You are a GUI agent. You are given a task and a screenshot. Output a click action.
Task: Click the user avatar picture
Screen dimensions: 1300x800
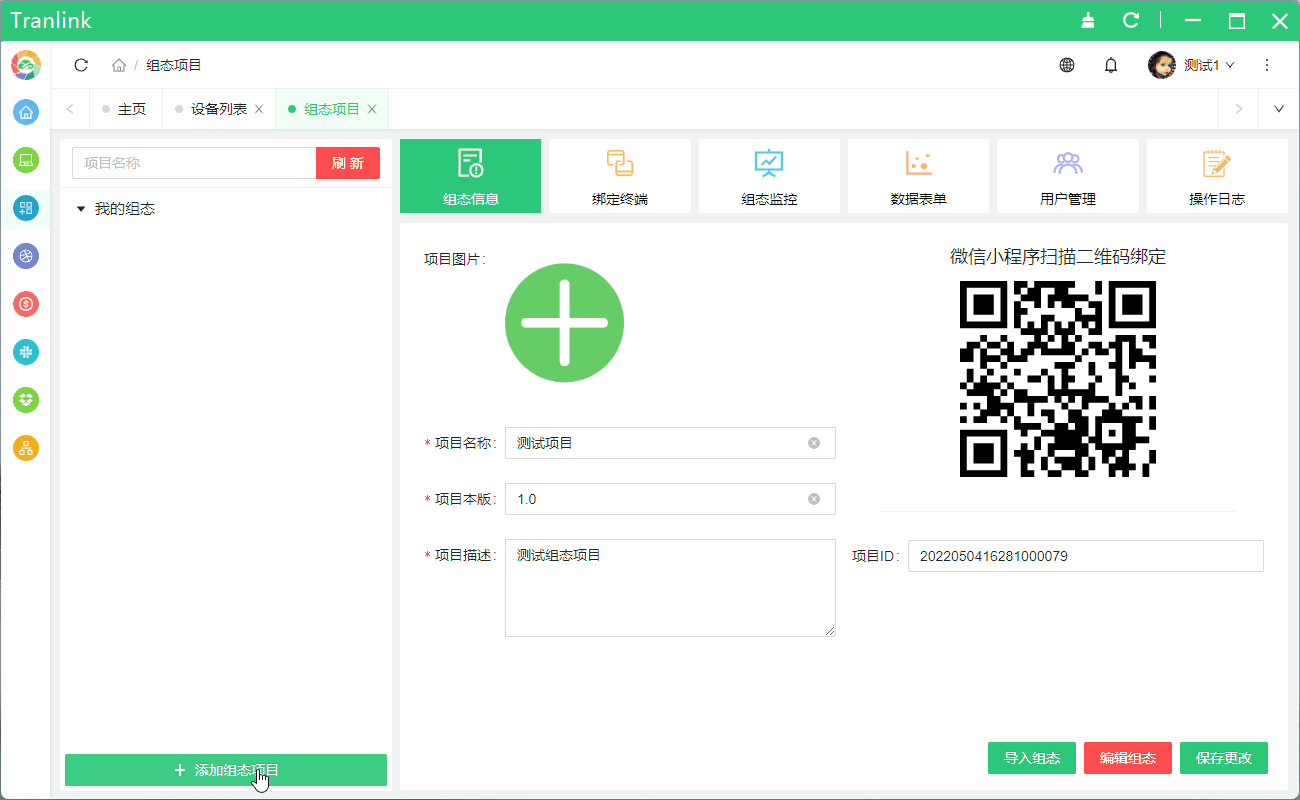1162,65
